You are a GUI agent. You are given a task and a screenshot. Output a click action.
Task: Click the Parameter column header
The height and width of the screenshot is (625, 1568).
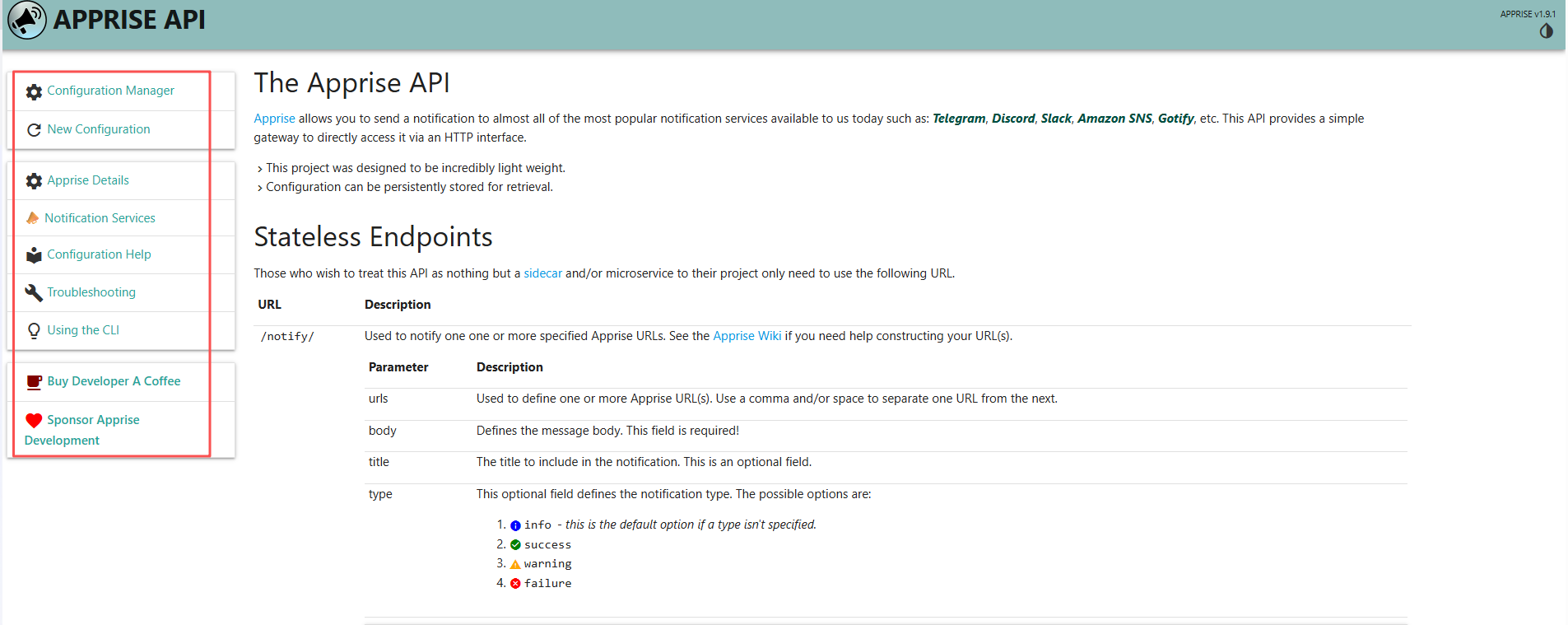point(398,367)
